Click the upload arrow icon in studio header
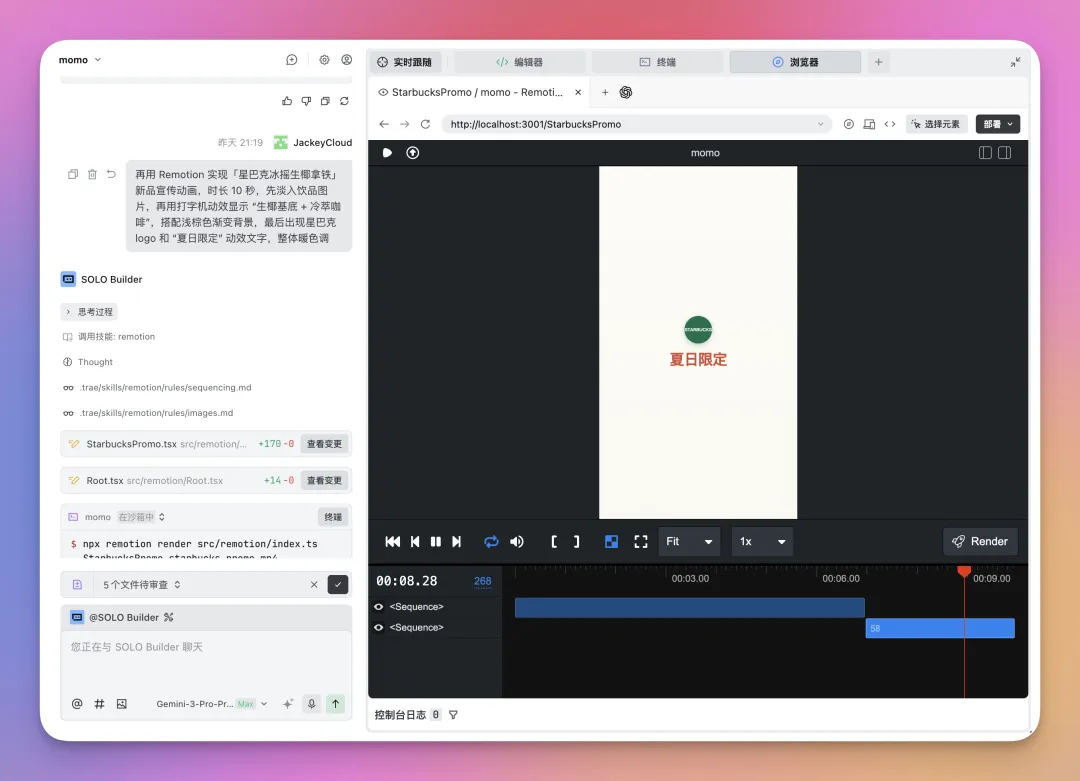The height and width of the screenshot is (781, 1080). click(x=413, y=153)
